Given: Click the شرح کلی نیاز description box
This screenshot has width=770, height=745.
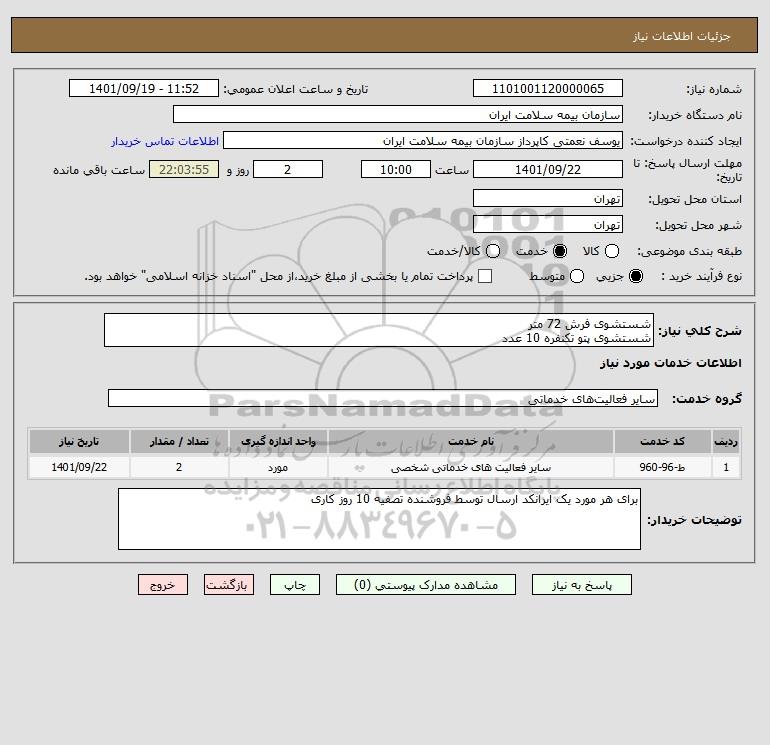Looking at the screenshot, I should pos(379,331).
